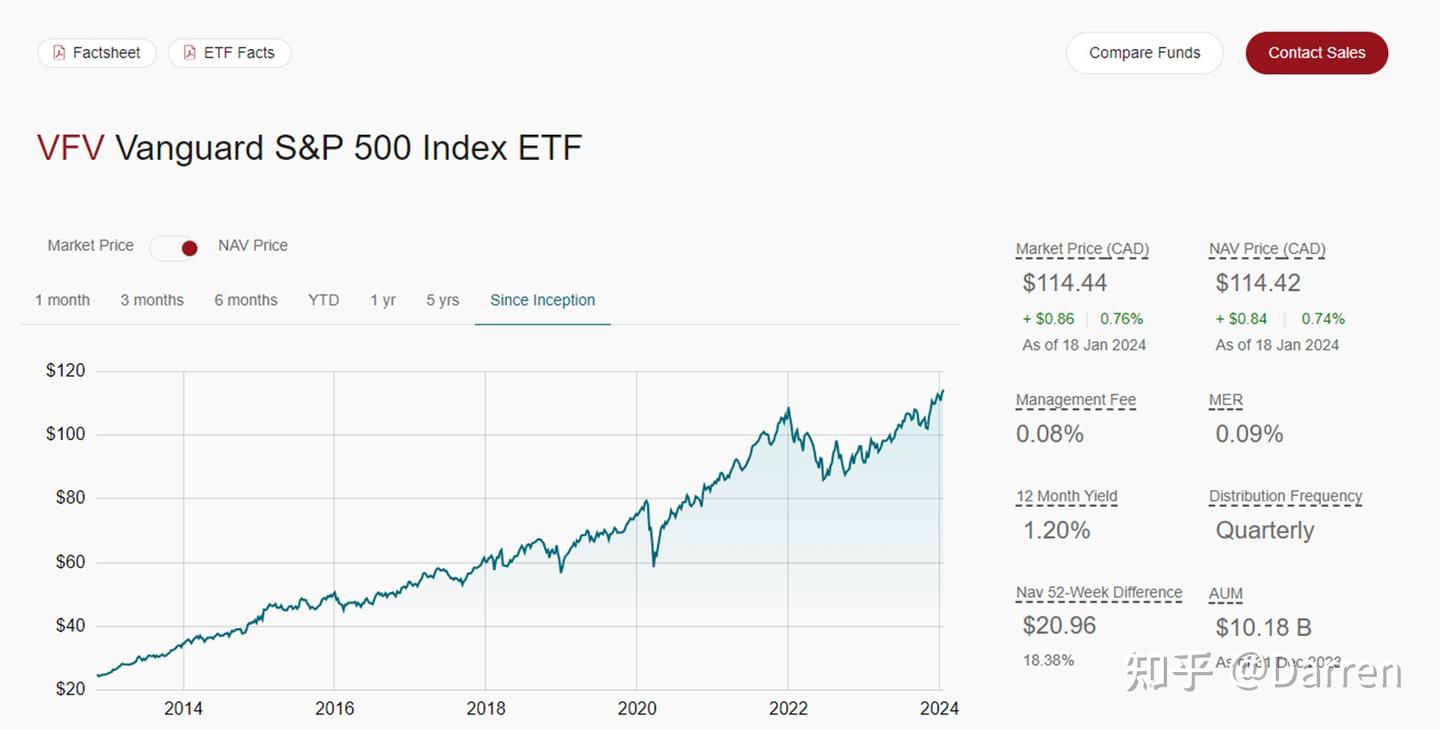Open the Compare Funds page
This screenshot has height=730, width=1440.
point(1144,52)
